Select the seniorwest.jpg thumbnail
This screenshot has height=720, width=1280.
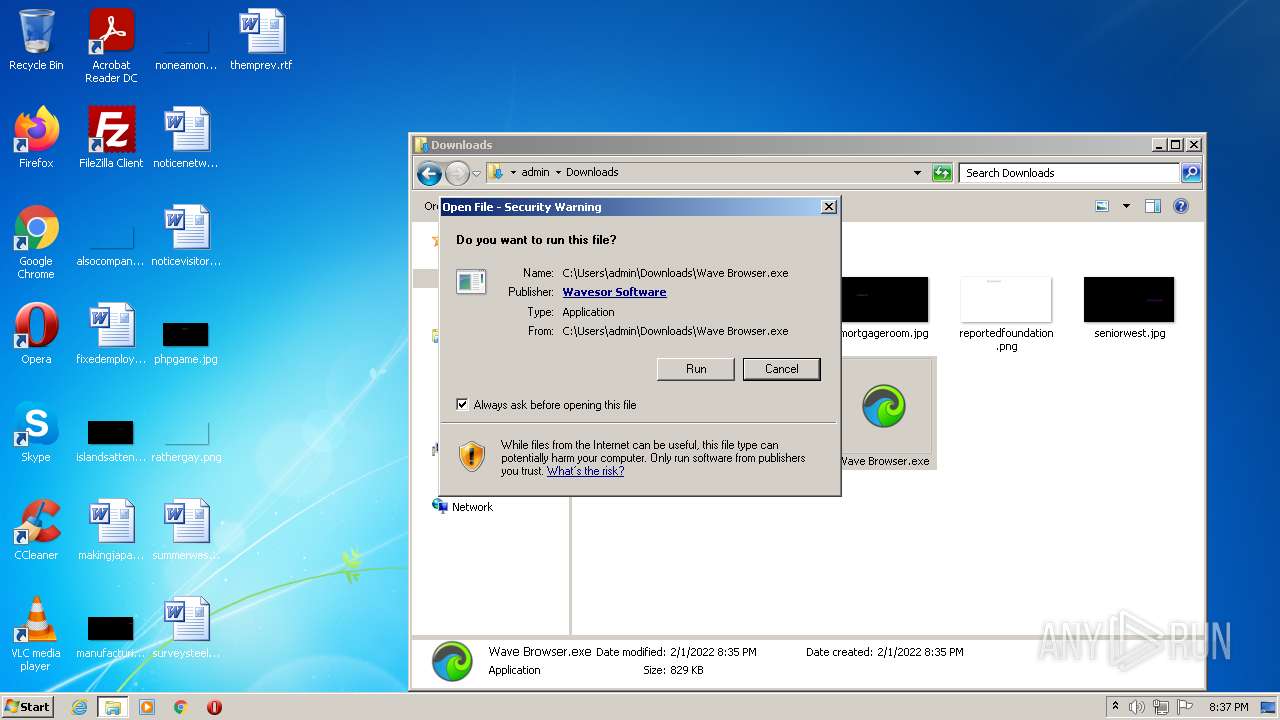pos(1129,309)
